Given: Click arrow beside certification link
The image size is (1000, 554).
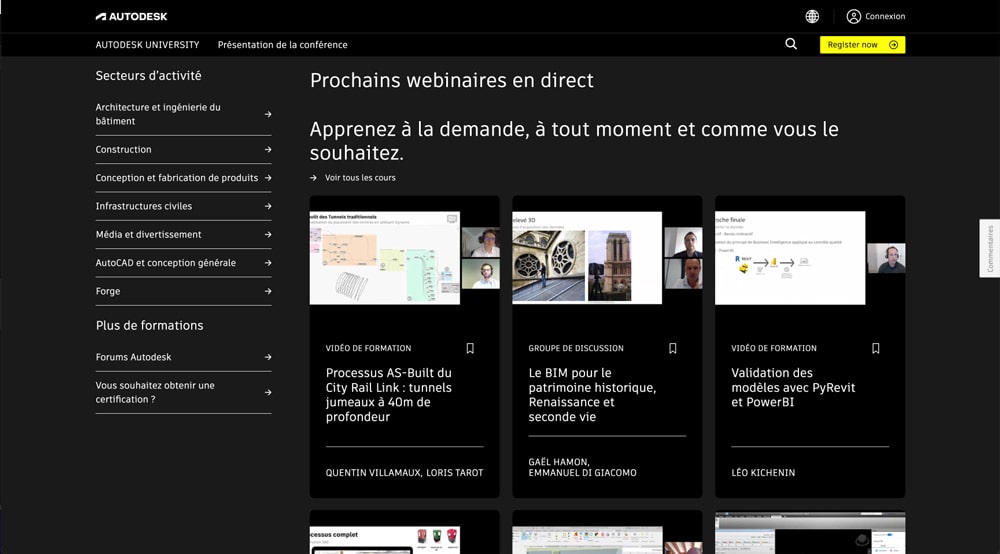Looking at the screenshot, I should pyautogui.click(x=268, y=392).
